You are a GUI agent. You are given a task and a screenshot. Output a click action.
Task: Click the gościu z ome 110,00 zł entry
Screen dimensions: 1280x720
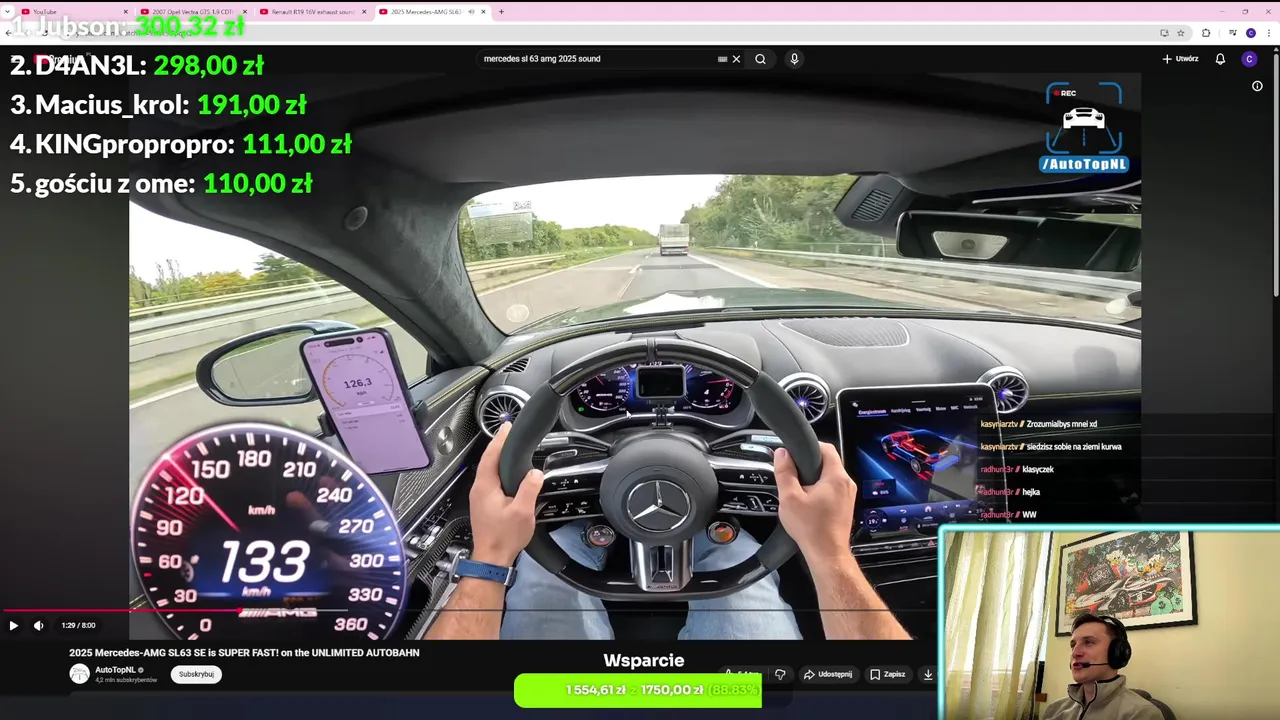(161, 183)
